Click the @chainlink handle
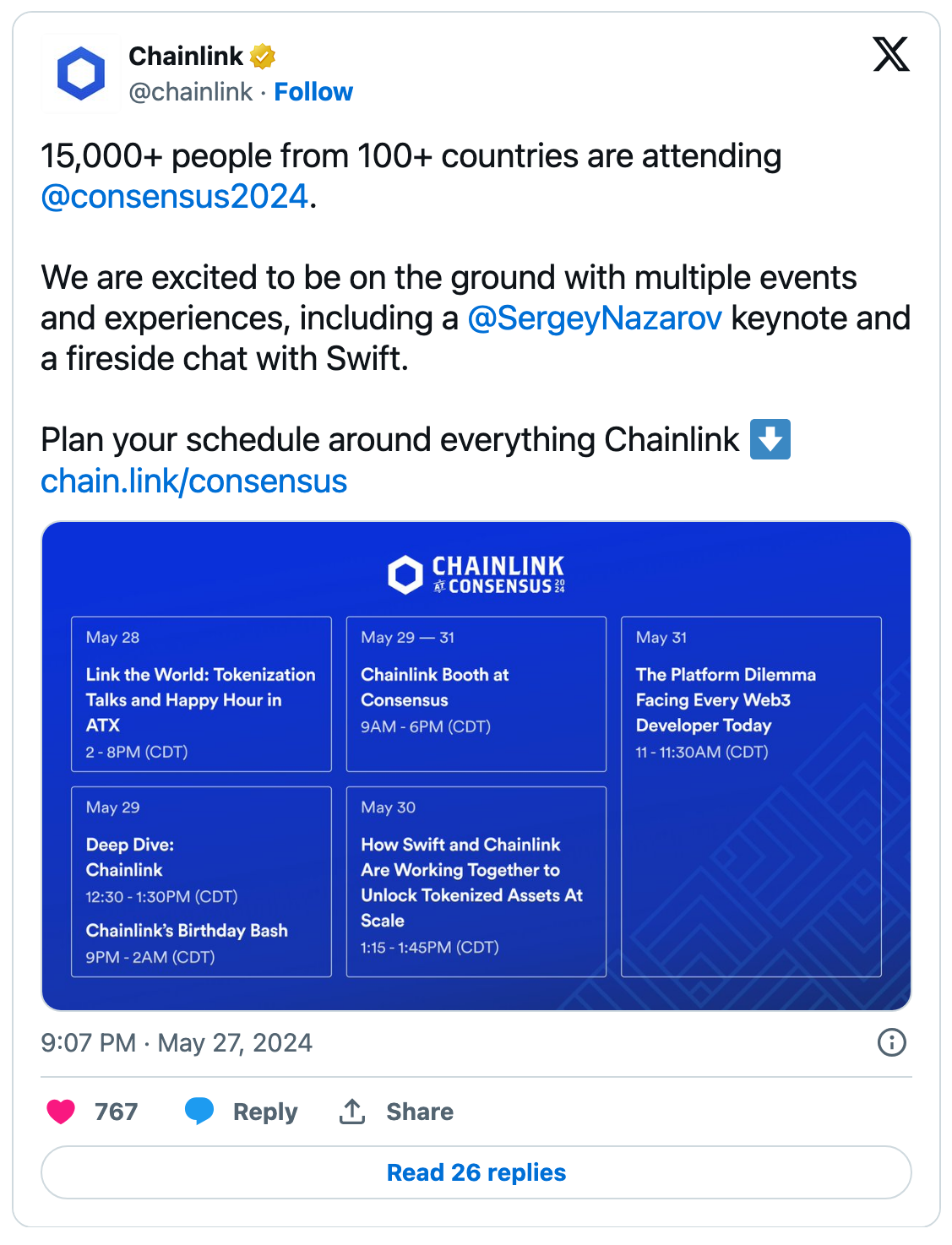 [191, 92]
